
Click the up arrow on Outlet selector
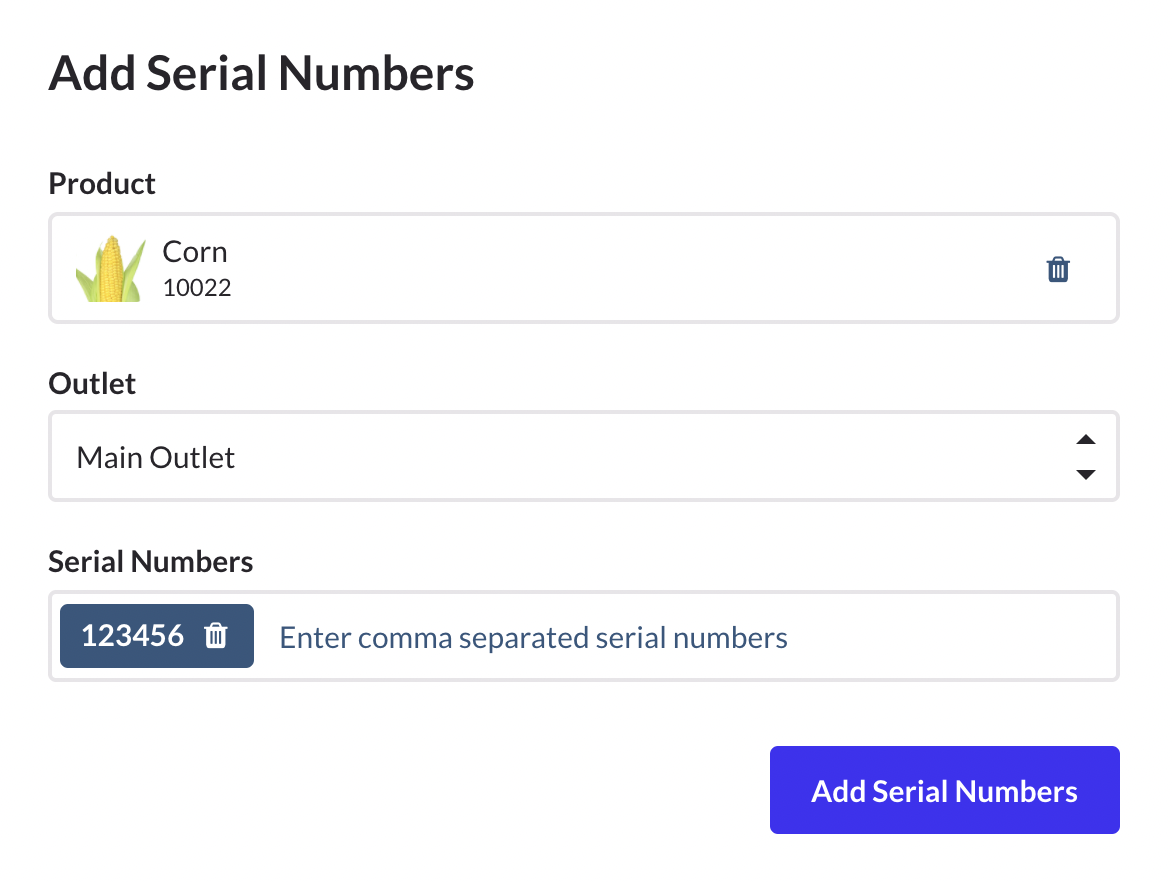point(1086,440)
